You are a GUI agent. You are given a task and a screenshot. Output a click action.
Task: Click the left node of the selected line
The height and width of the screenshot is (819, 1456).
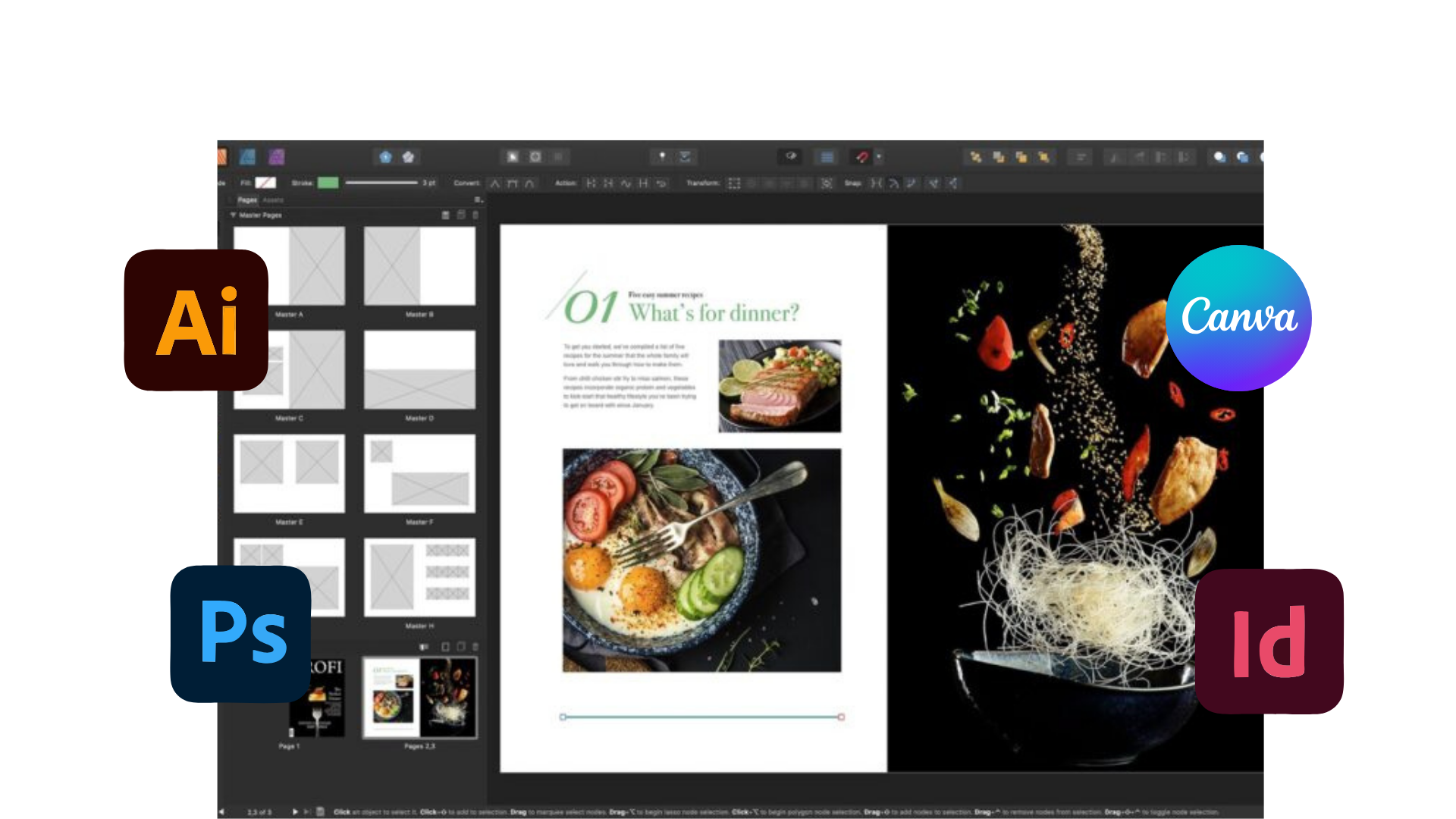point(563,717)
